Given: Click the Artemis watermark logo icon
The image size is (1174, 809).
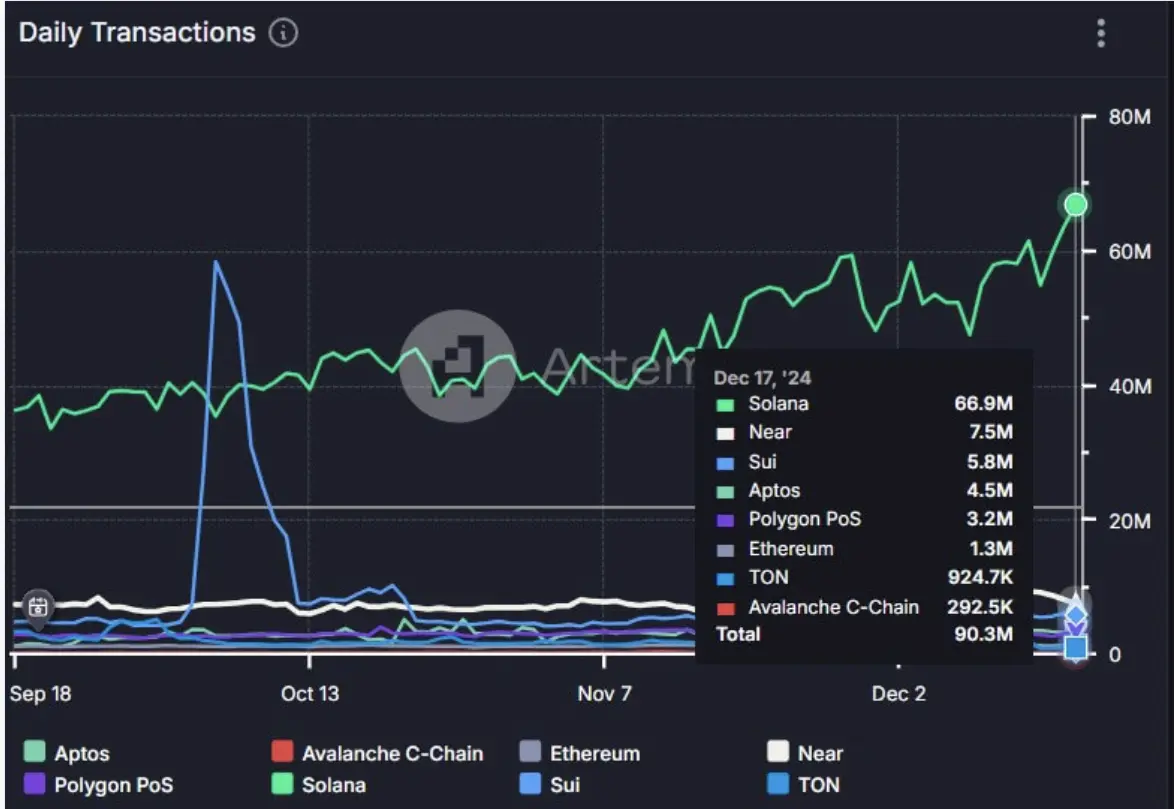Looking at the screenshot, I should (x=458, y=360).
